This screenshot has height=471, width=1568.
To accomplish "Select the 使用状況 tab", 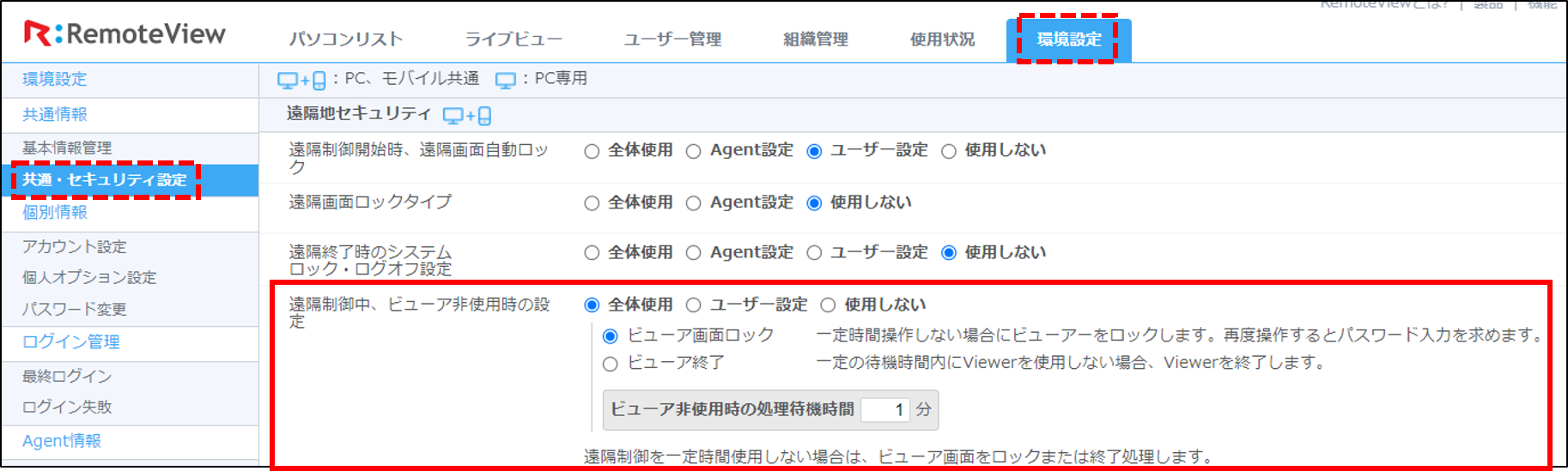I will [942, 39].
